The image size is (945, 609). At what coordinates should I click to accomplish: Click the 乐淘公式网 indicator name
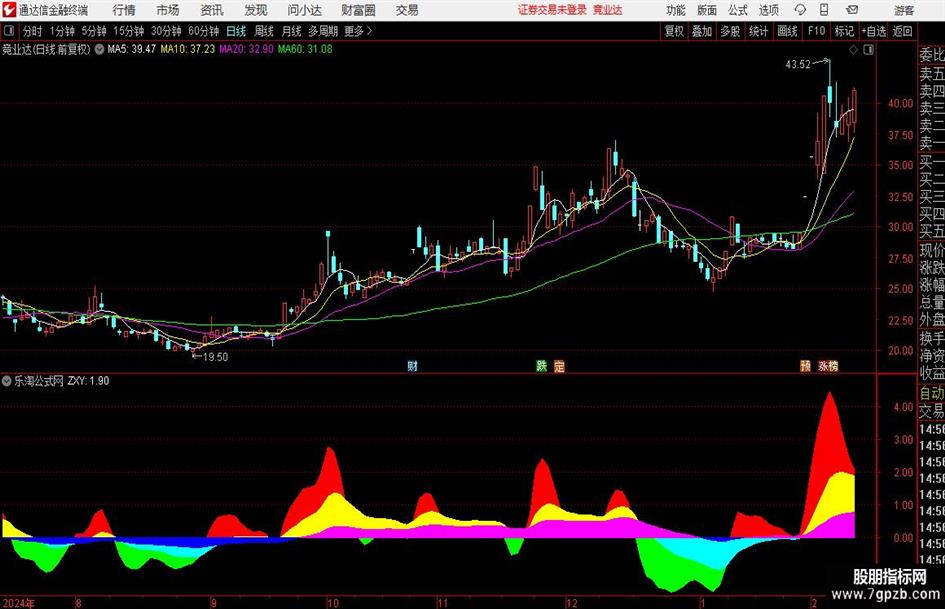[x=39, y=381]
